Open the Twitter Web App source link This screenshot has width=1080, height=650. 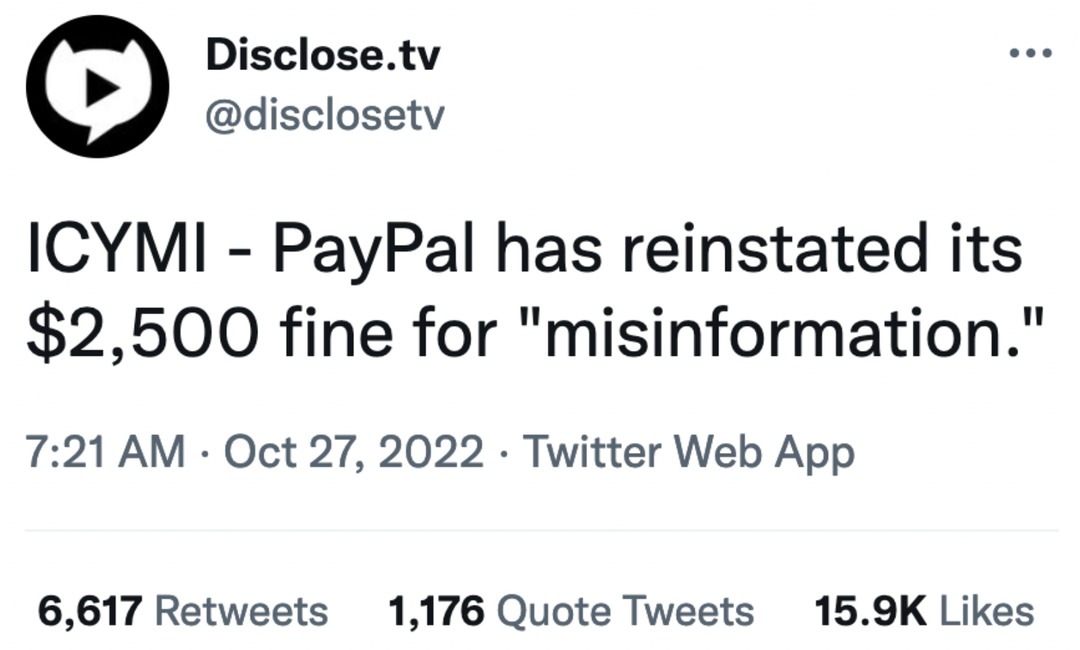click(x=689, y=452)
